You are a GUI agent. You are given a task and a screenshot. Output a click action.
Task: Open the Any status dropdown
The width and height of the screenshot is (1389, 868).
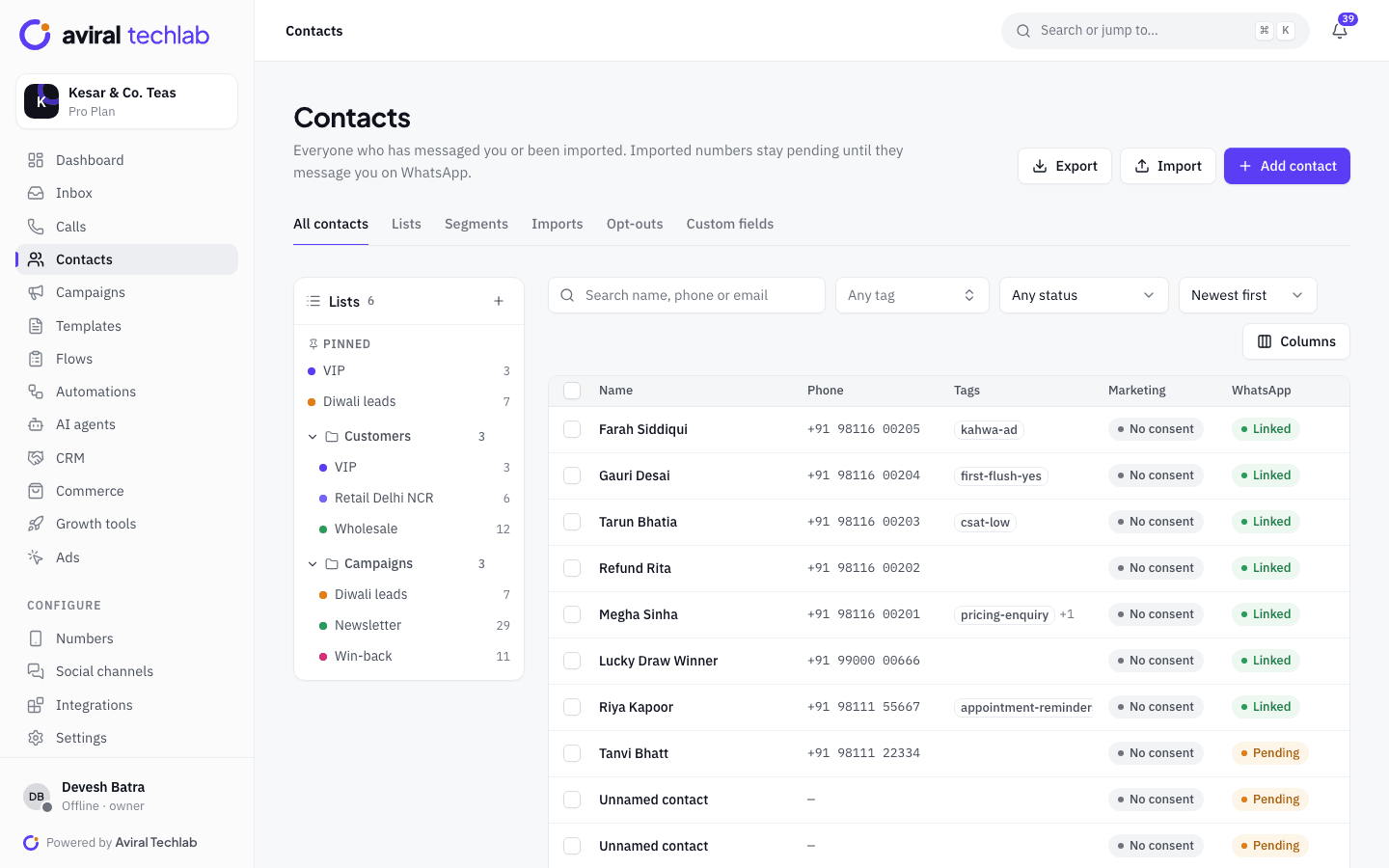(1084, 295)
